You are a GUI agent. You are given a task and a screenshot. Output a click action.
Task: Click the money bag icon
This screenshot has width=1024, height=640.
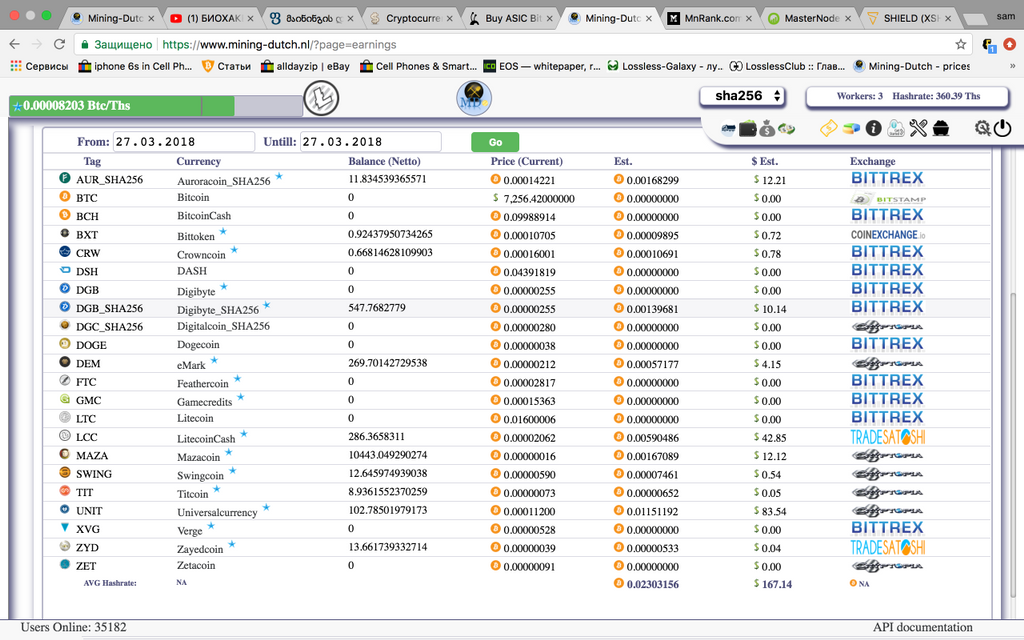[x=767, y=129]
